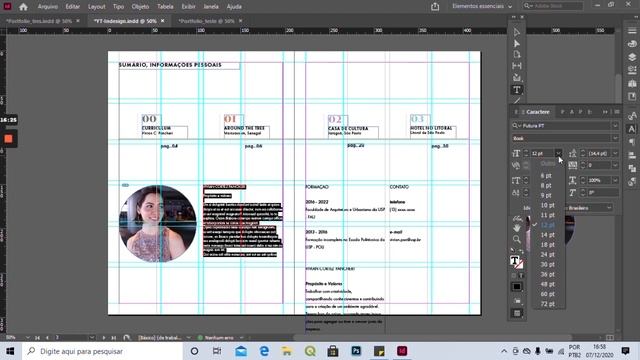Open Tipo menu
This screenshot has width=640, height=360.
(118, 7)
